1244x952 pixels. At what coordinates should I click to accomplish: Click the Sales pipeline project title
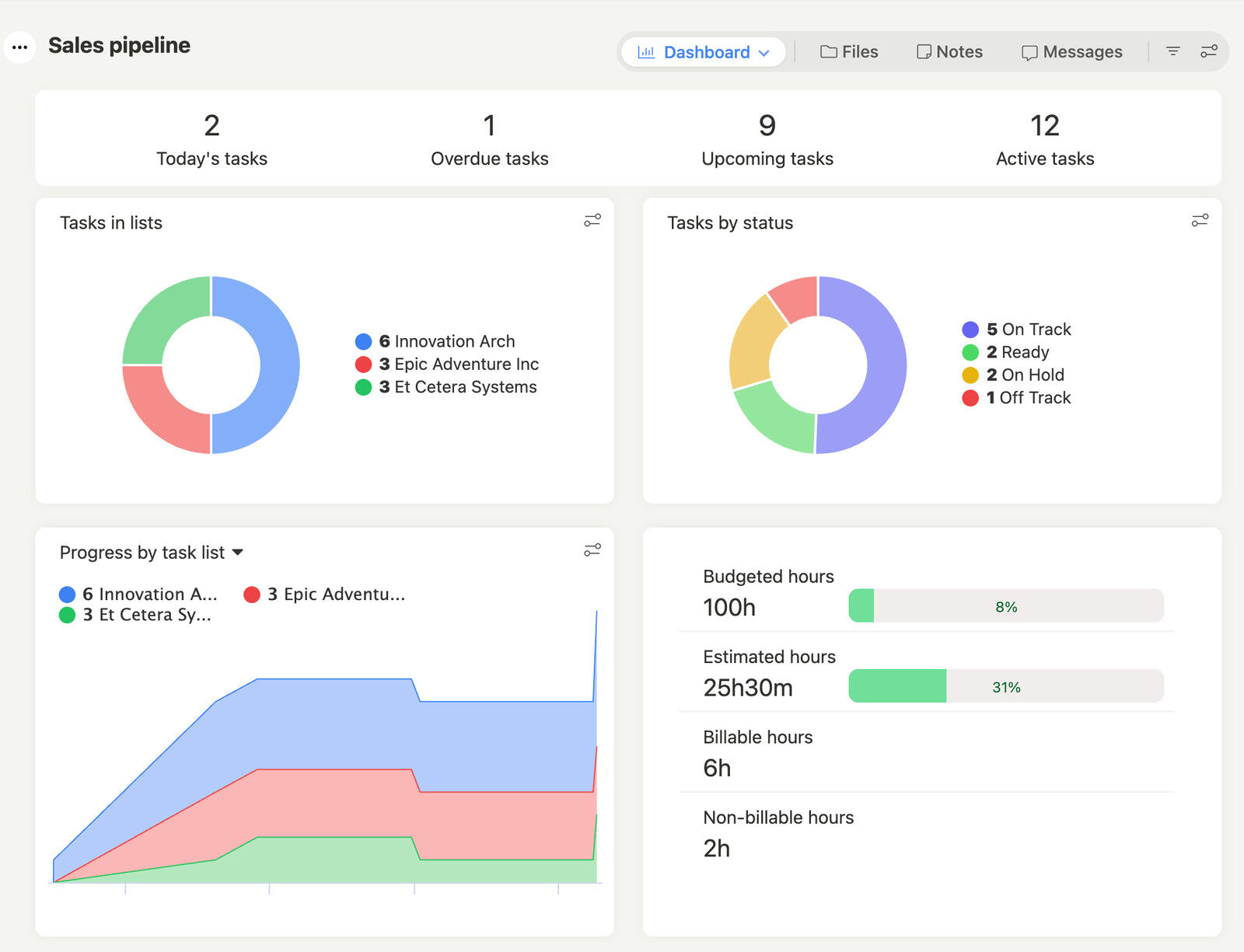[x=119, y=46]
